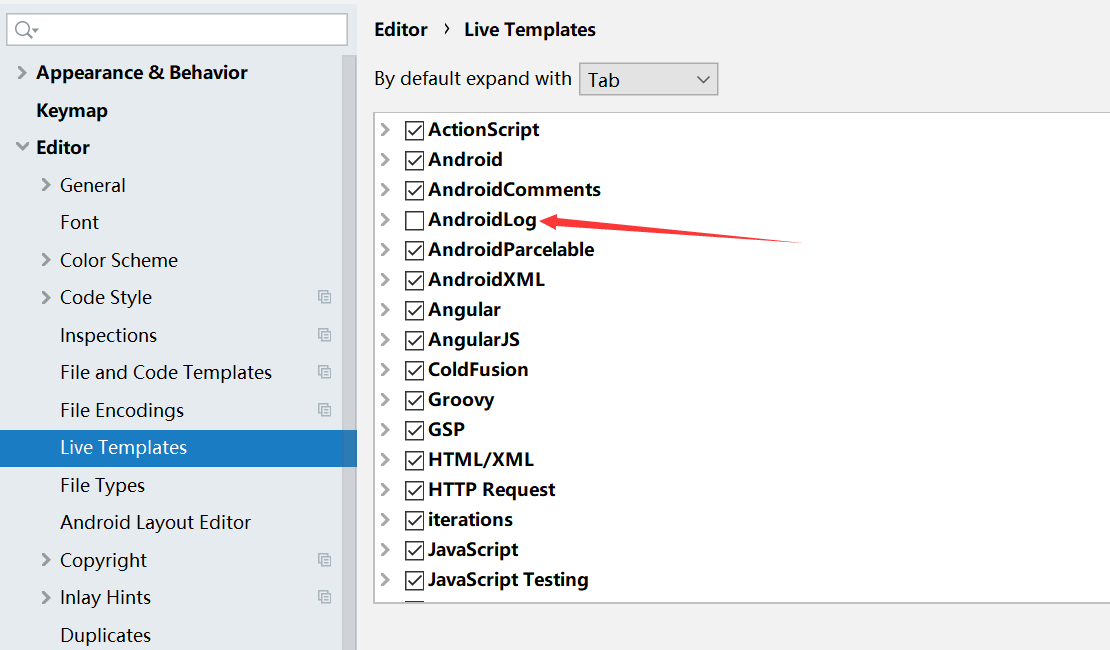Open the 'expand with' Tab dropdown
This screenshot has width=1110, height=650.
[648, 80]
